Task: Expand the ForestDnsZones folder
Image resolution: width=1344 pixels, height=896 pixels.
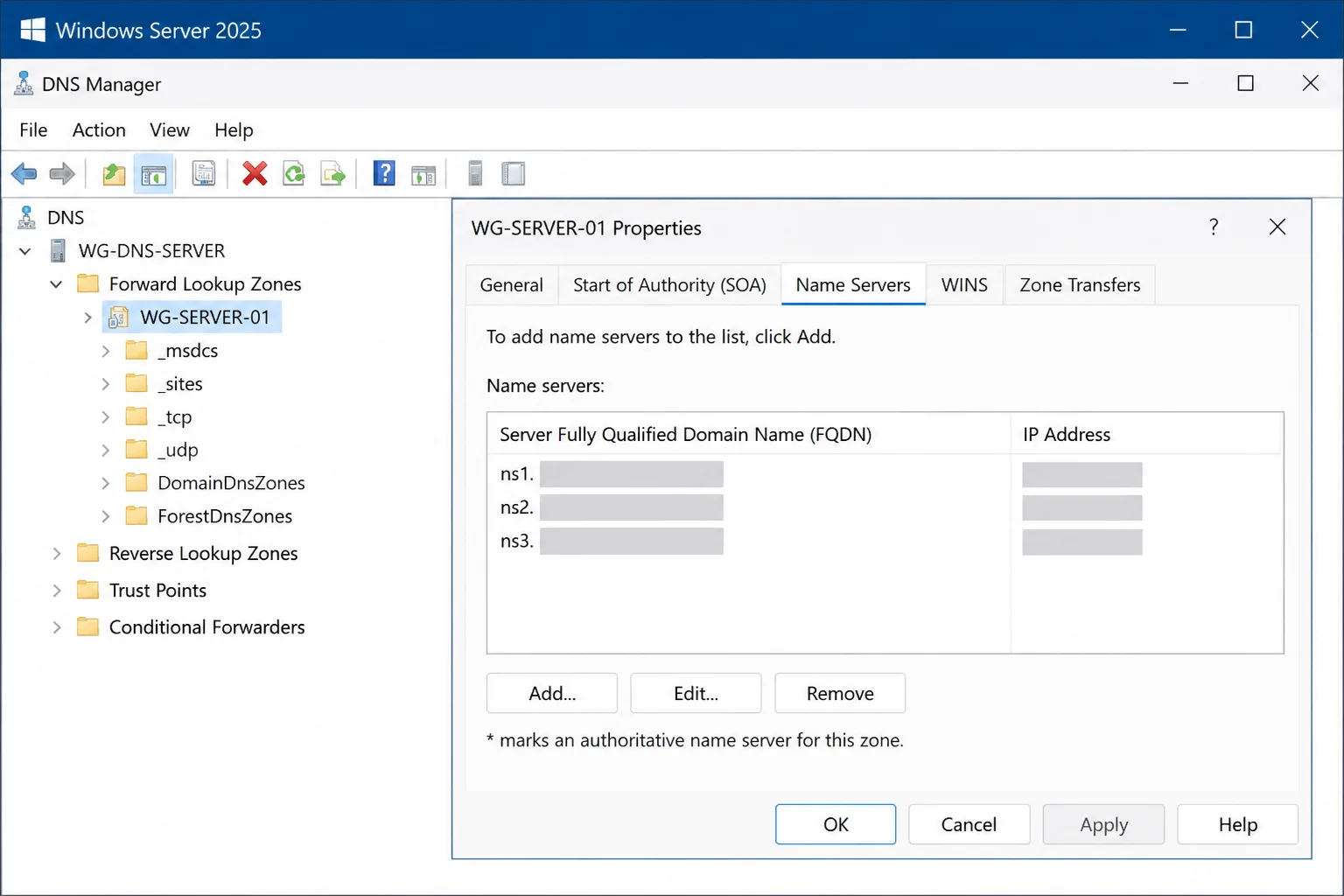Action: pyautogui.click(x=105, y=516)
